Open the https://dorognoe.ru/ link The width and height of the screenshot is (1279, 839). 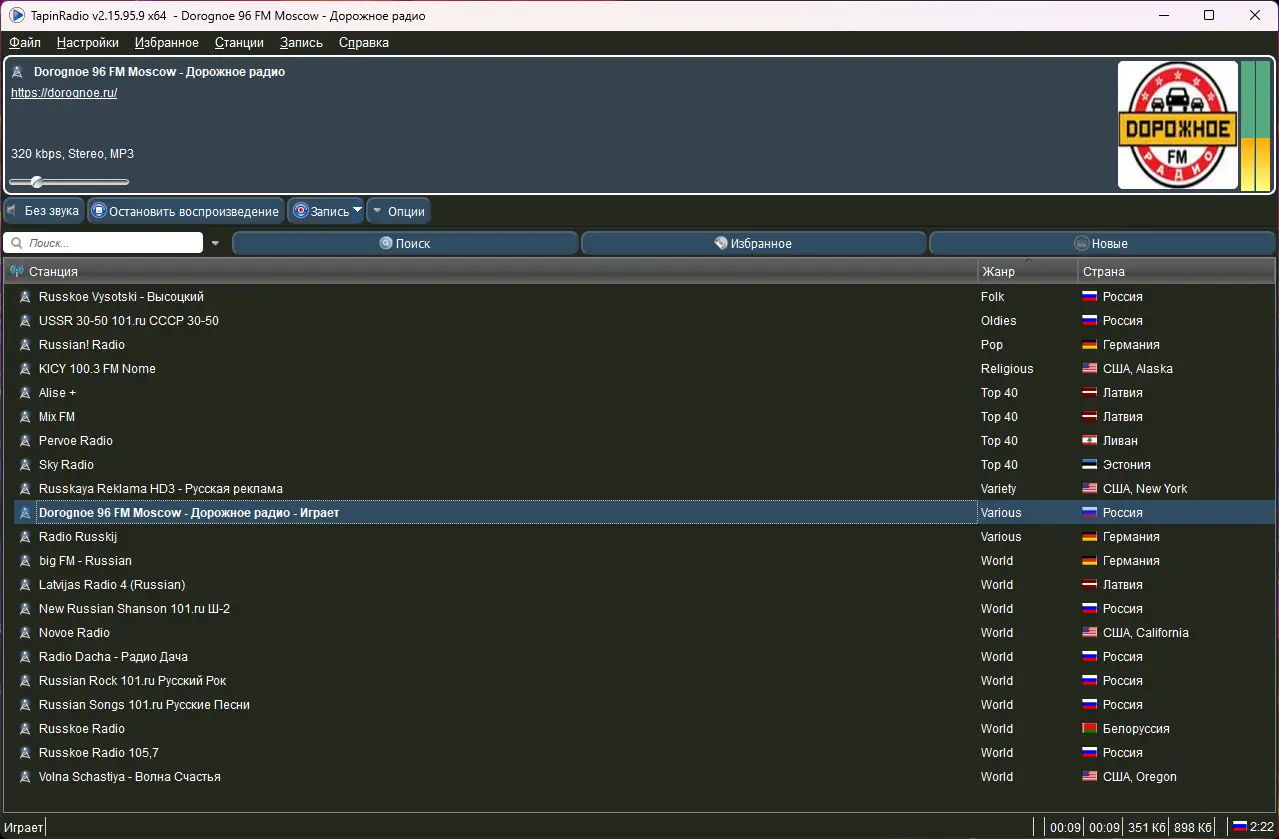click(64, 93)
